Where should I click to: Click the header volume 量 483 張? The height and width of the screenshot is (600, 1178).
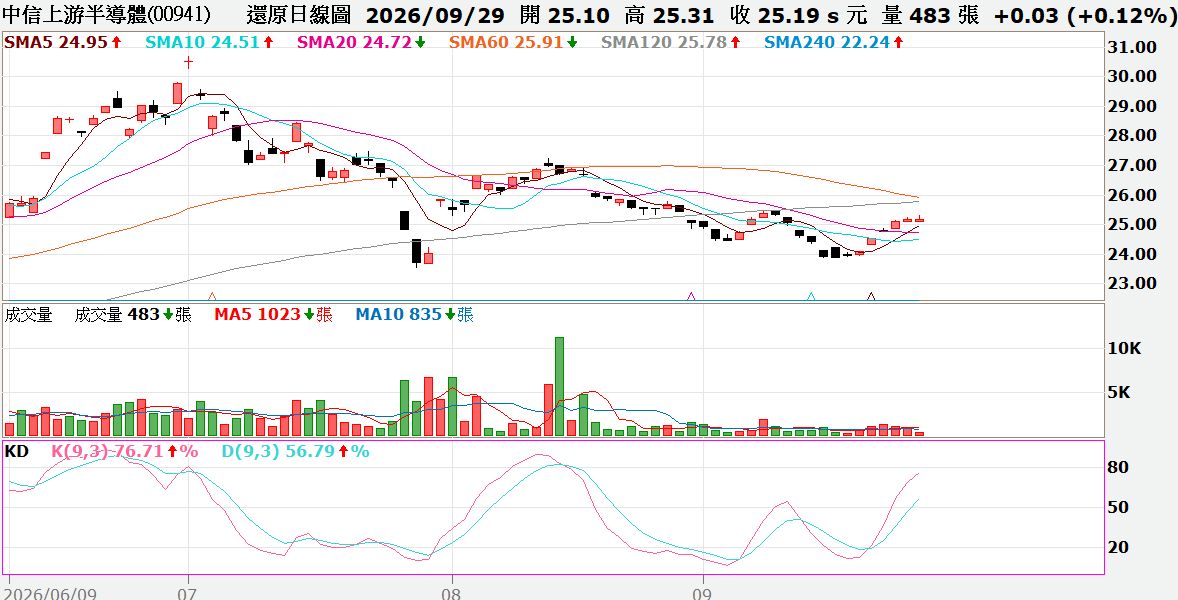click(x=930, y=15)
